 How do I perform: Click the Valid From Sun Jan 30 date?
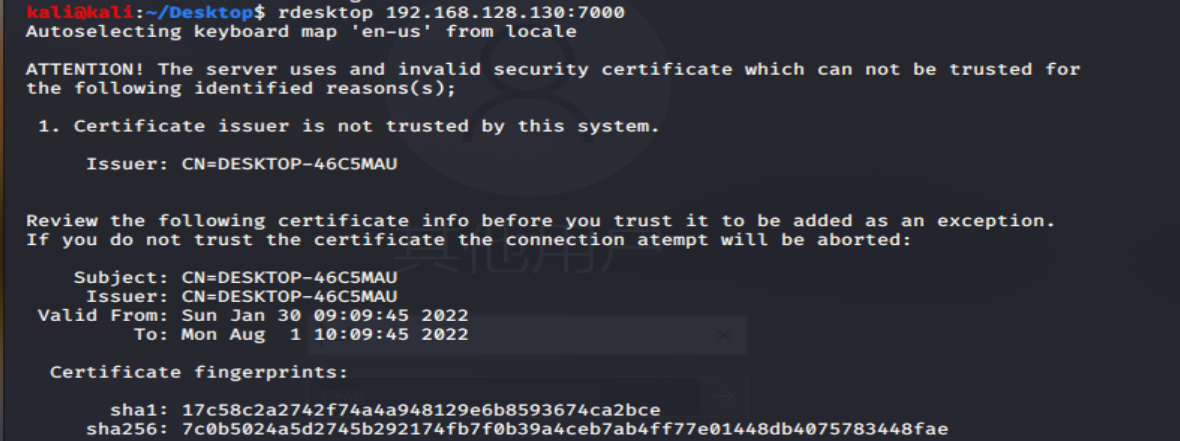(x=325, y=315)
